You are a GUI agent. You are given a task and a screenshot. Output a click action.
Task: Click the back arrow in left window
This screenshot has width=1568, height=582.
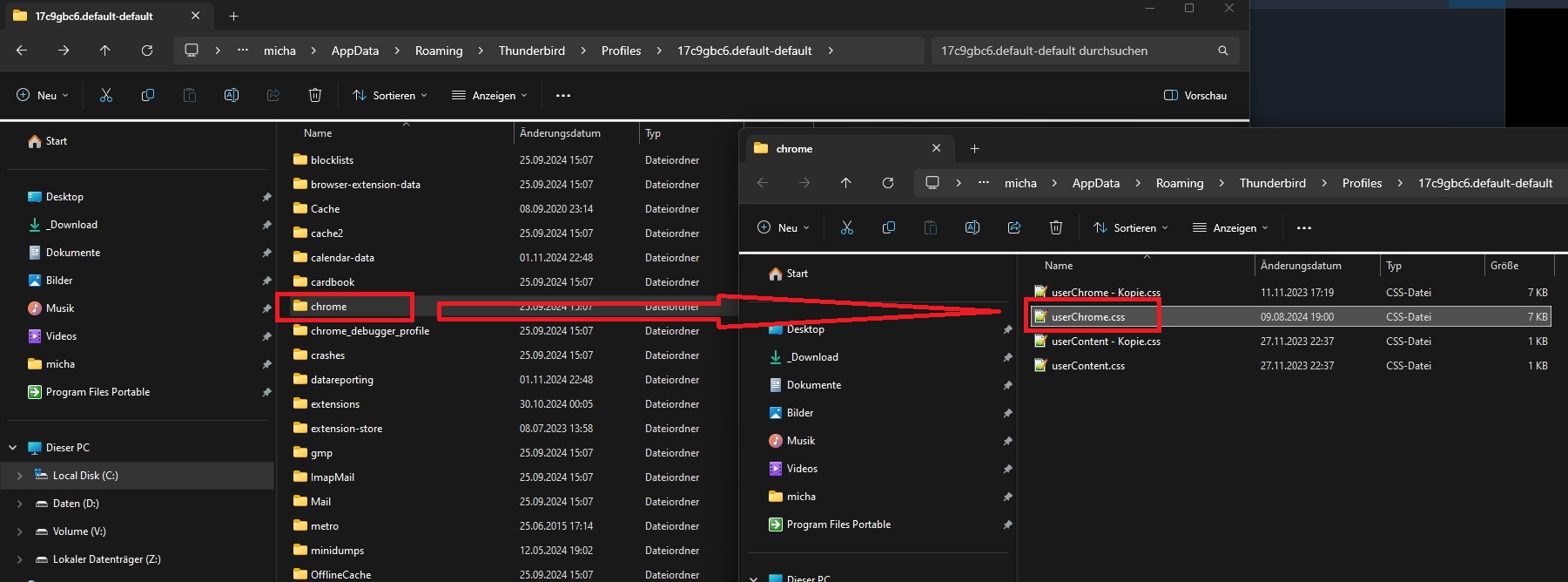(x=22, y=51)
